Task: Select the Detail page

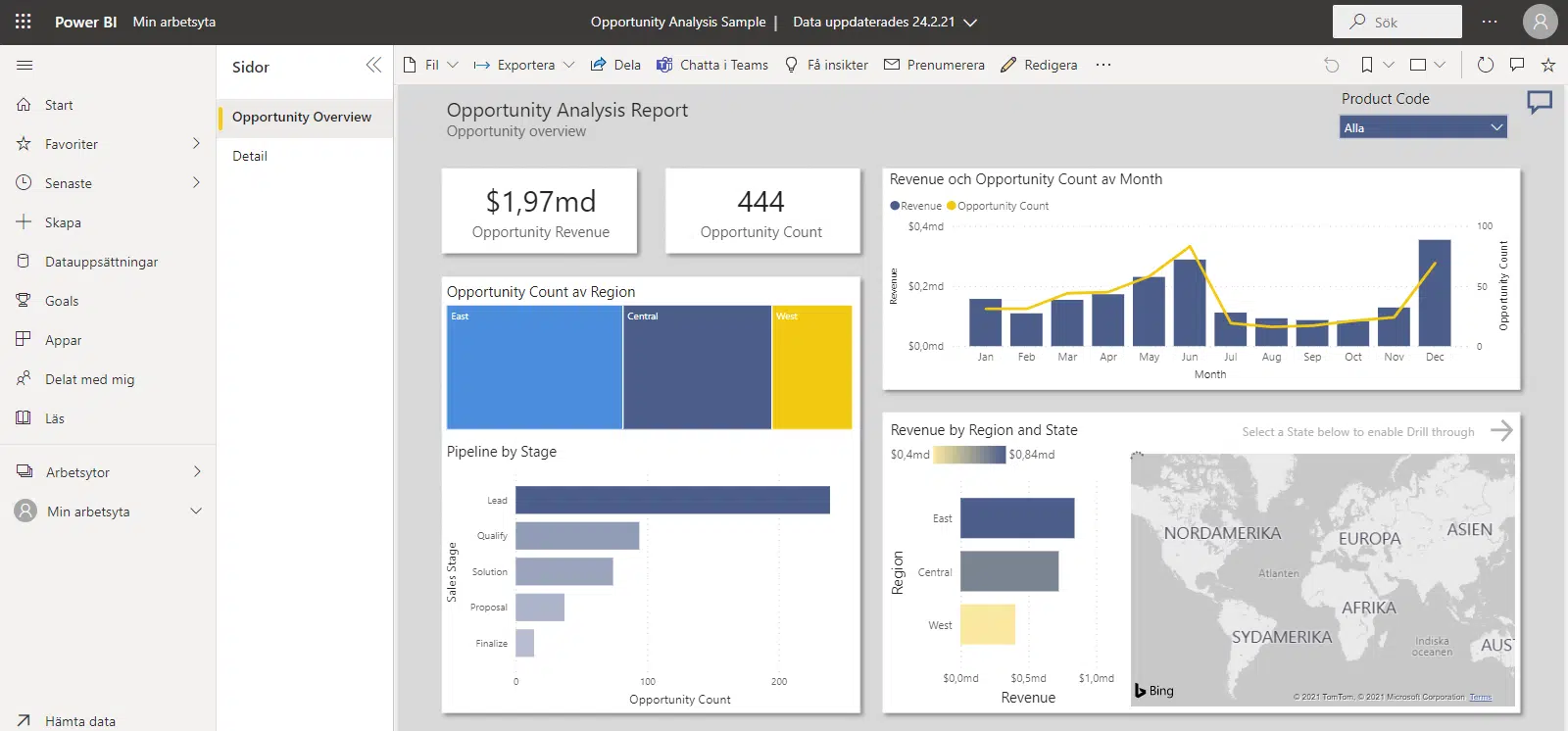Action: tap(250, 156)
